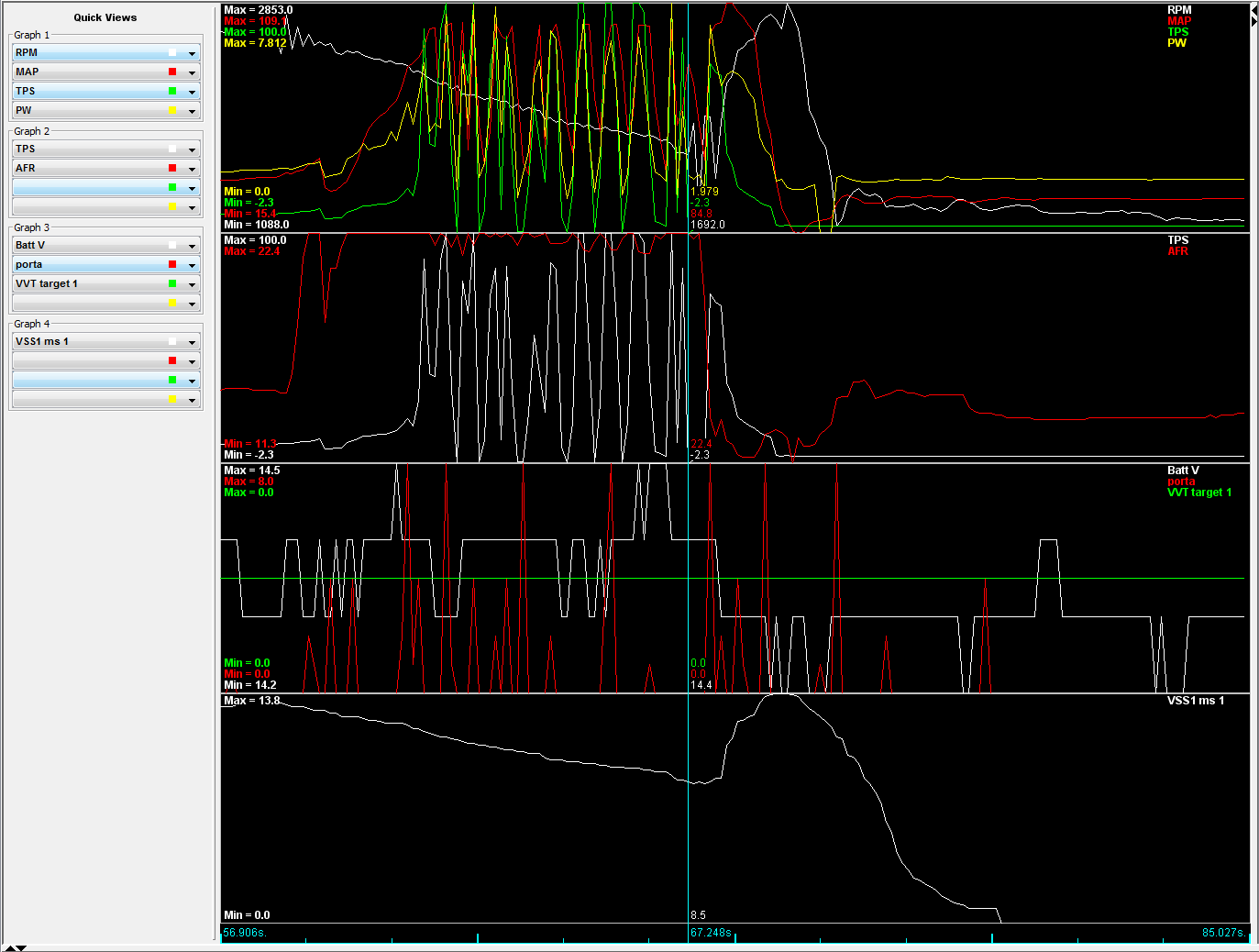
Task: Open the empty yellow selector in Graph 4
Action: pos(192,400)
